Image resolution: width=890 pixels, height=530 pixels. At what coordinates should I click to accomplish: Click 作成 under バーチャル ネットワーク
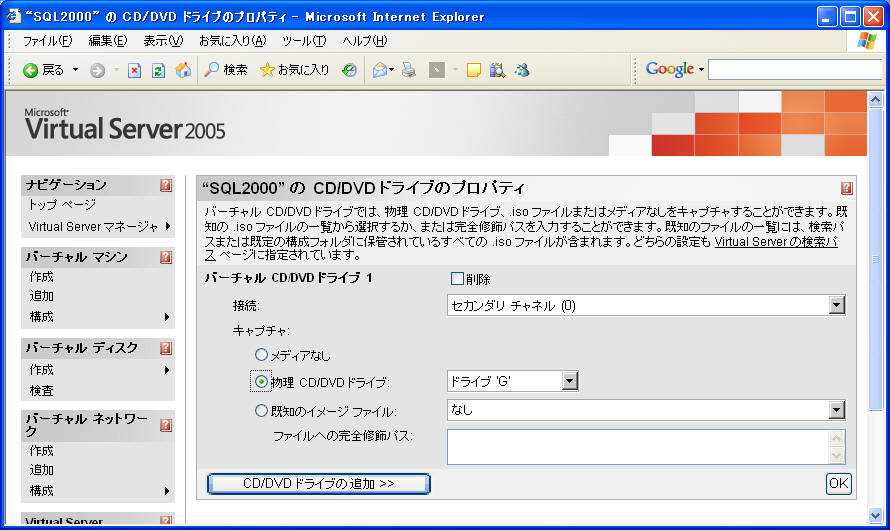[41, 451]
